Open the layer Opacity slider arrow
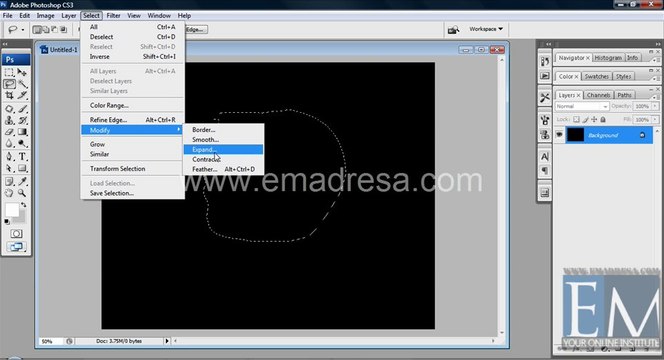 pyautogui.click(x=655, y=106)
